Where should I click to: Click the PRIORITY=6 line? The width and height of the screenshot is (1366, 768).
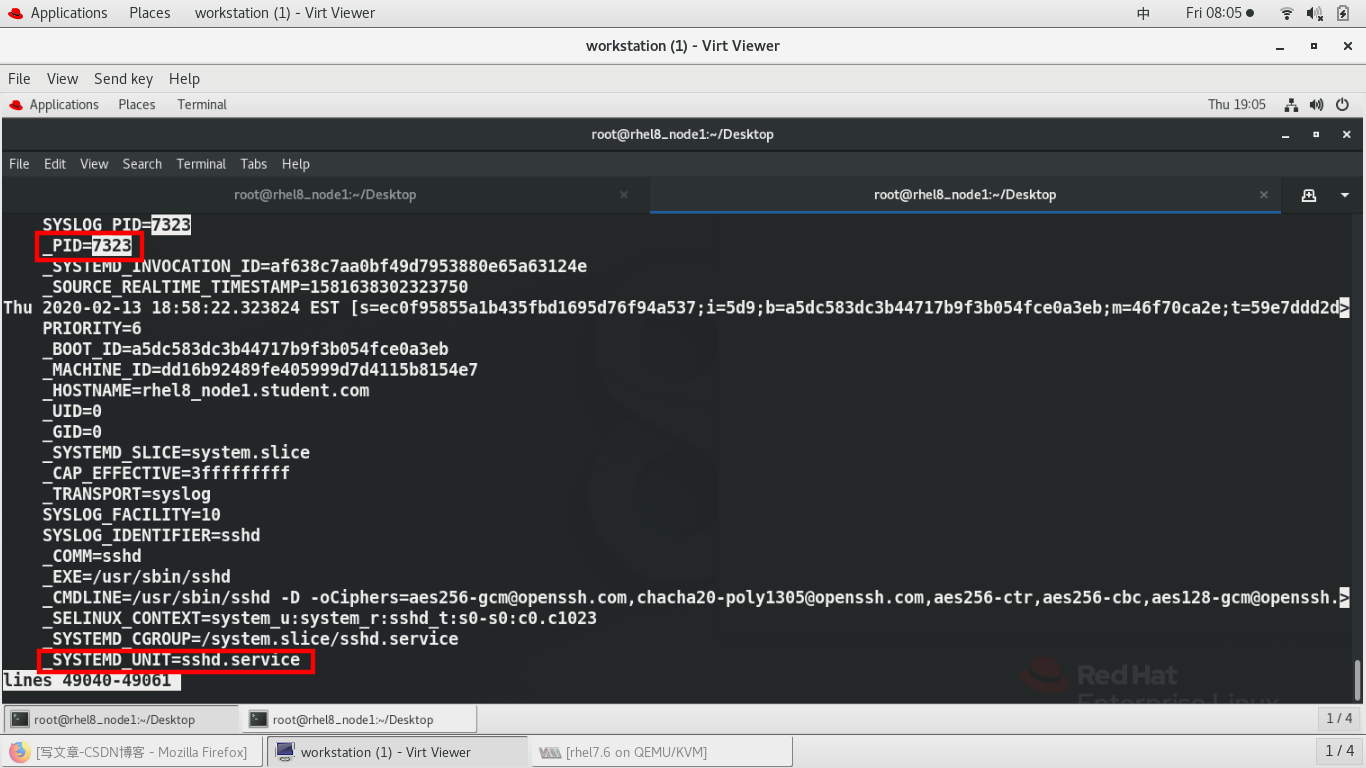tap(92, 328)
